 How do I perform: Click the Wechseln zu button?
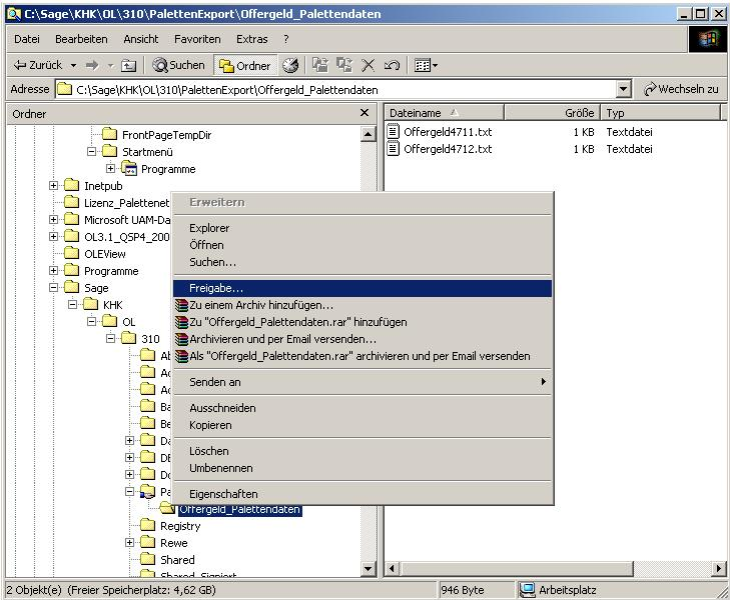point(681,89)
